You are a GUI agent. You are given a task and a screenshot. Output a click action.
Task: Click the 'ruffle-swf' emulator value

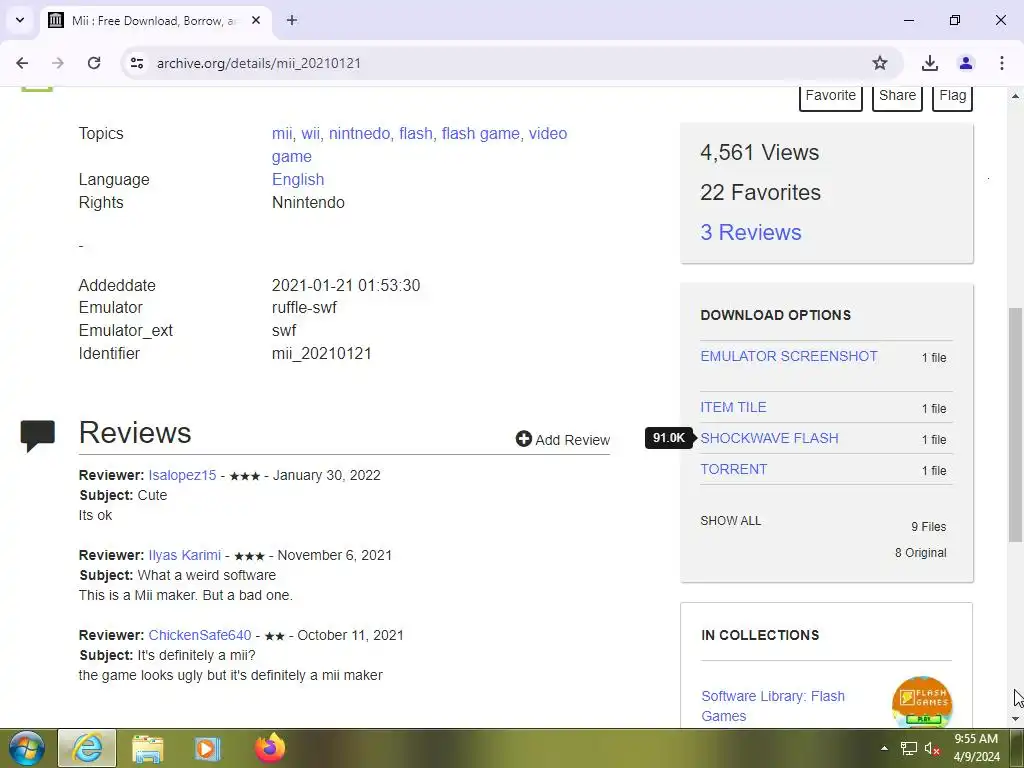point(304,308)
